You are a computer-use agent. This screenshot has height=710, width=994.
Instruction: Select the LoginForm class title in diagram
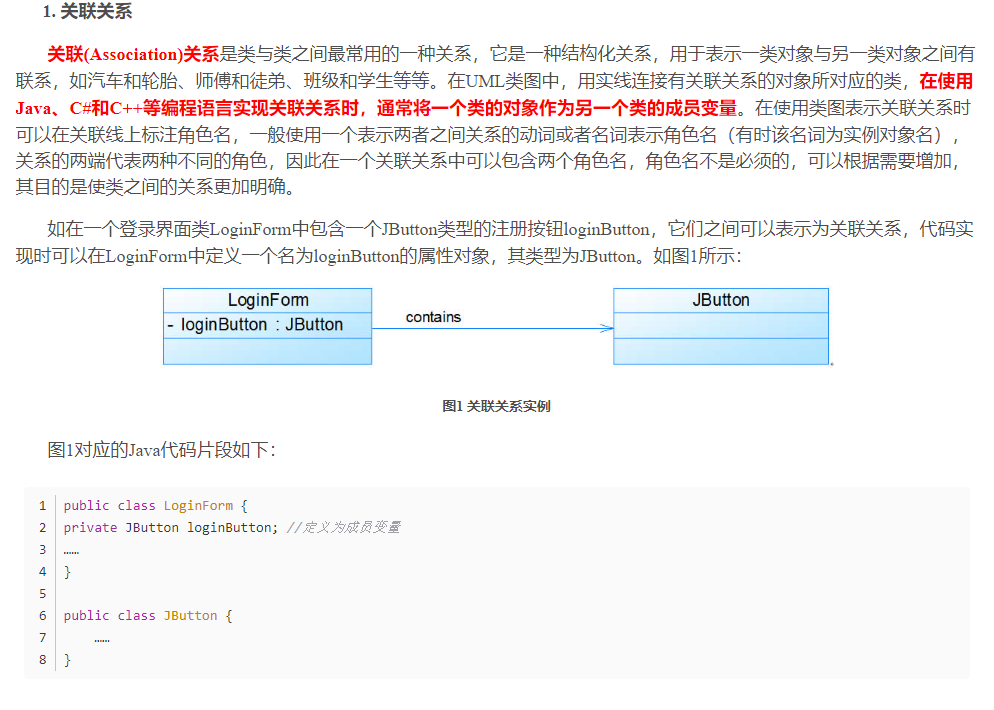point(268,300)
